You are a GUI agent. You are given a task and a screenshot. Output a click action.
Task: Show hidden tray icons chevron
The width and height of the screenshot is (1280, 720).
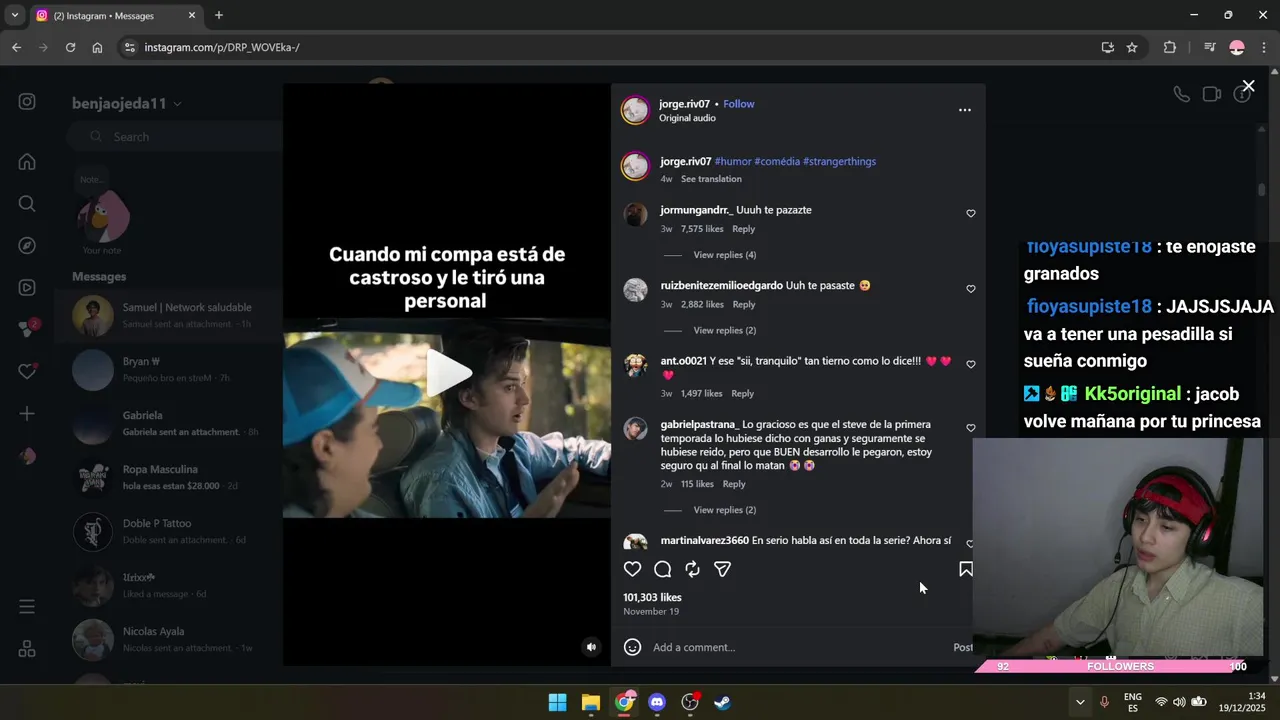[x=1080, y=702]
